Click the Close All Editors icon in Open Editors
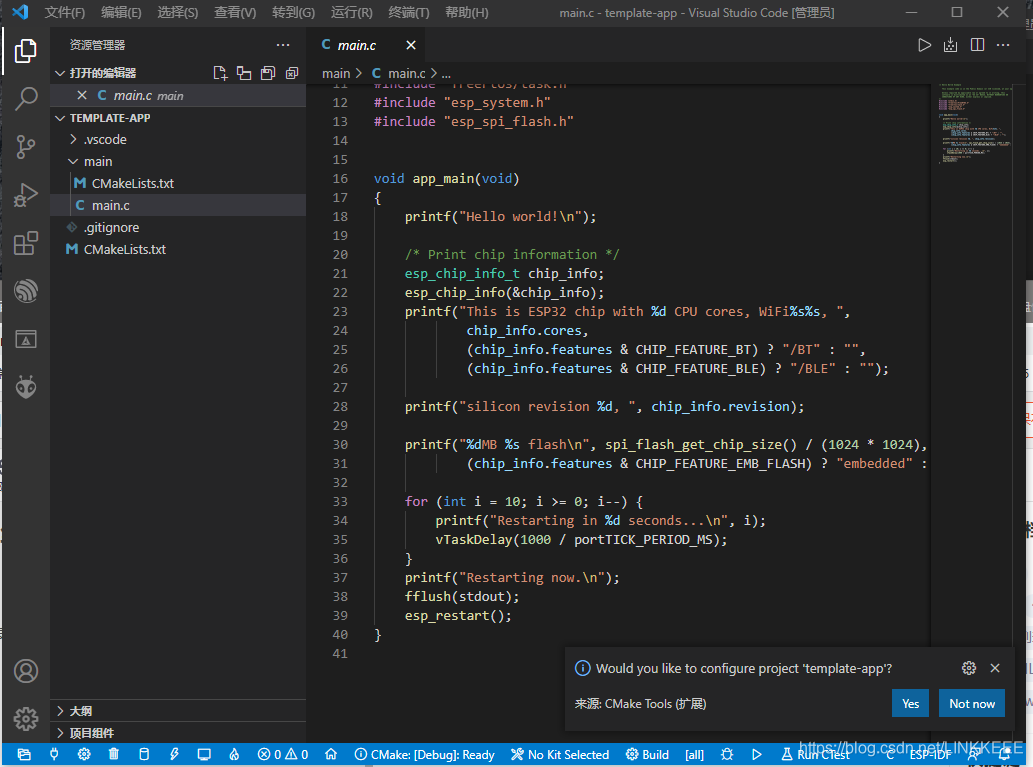This screenshot has height=767, width=1033. (292, 73)
